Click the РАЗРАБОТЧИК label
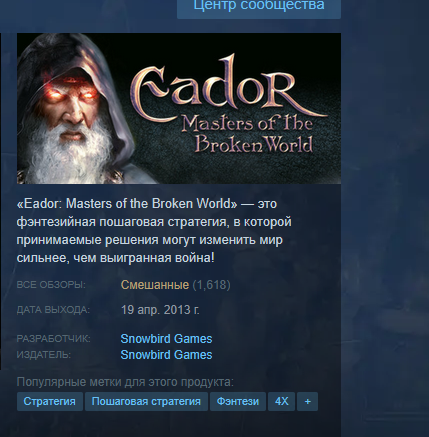429x437 pixels. 53,339
